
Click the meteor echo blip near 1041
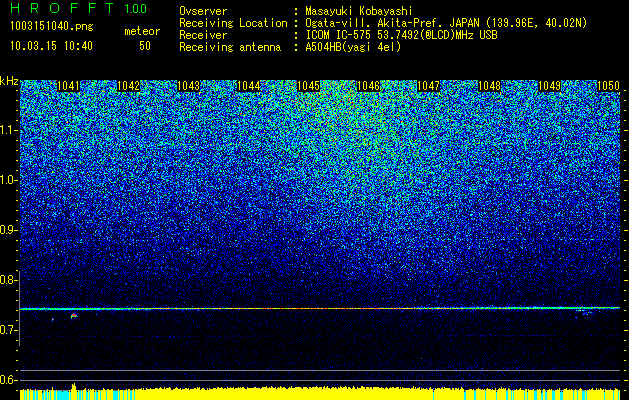[x=74, y=316]
